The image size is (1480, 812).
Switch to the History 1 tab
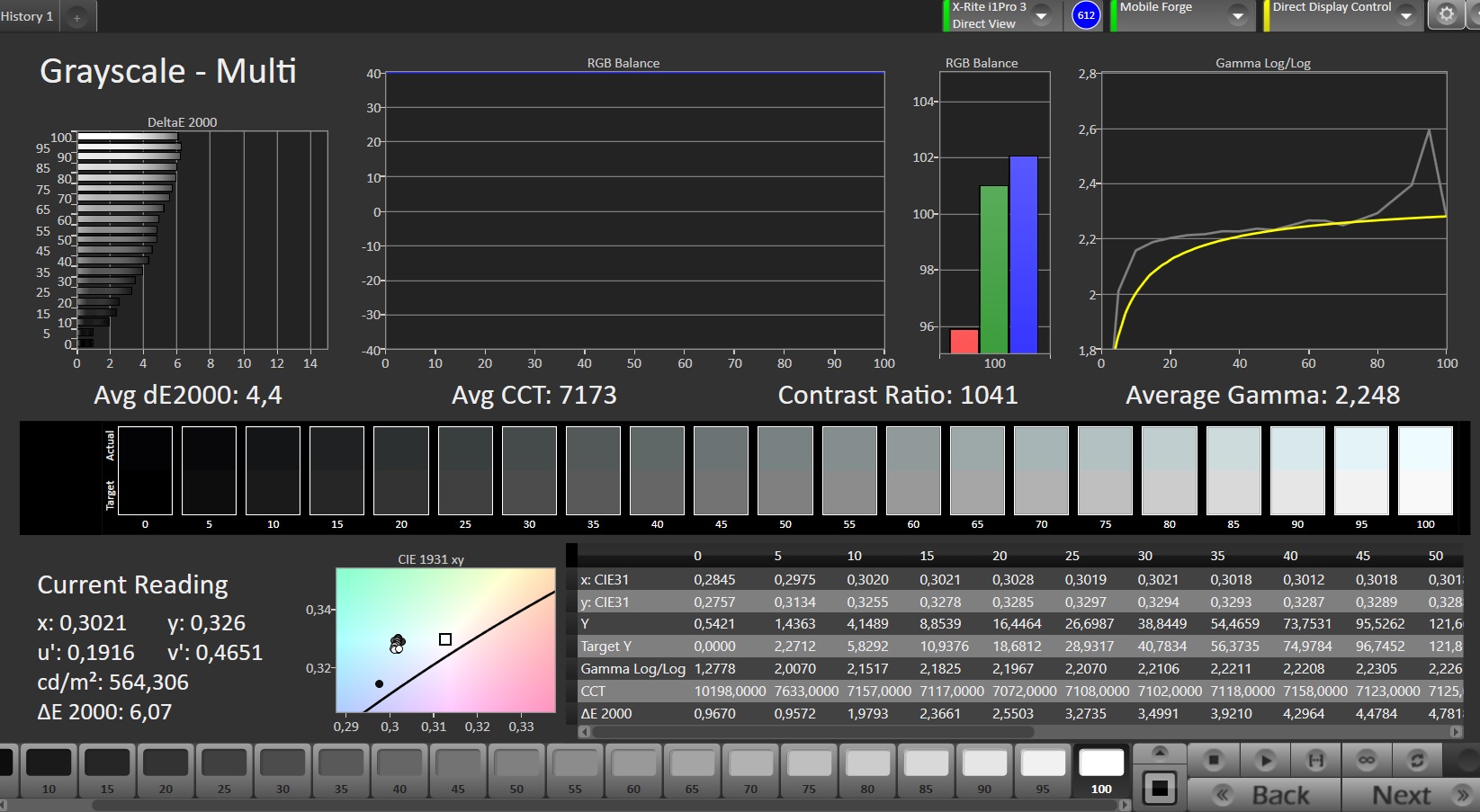pos(27,16)
